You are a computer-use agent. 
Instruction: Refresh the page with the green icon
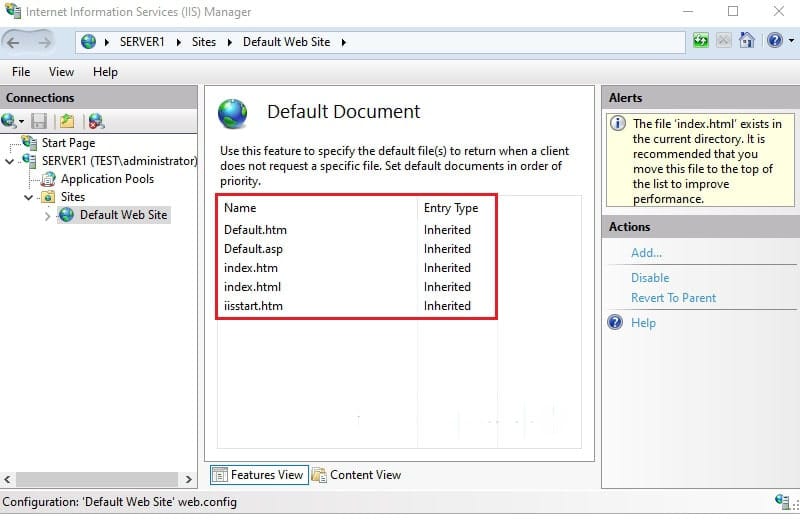pyautogui.click(x=701, y=40)
